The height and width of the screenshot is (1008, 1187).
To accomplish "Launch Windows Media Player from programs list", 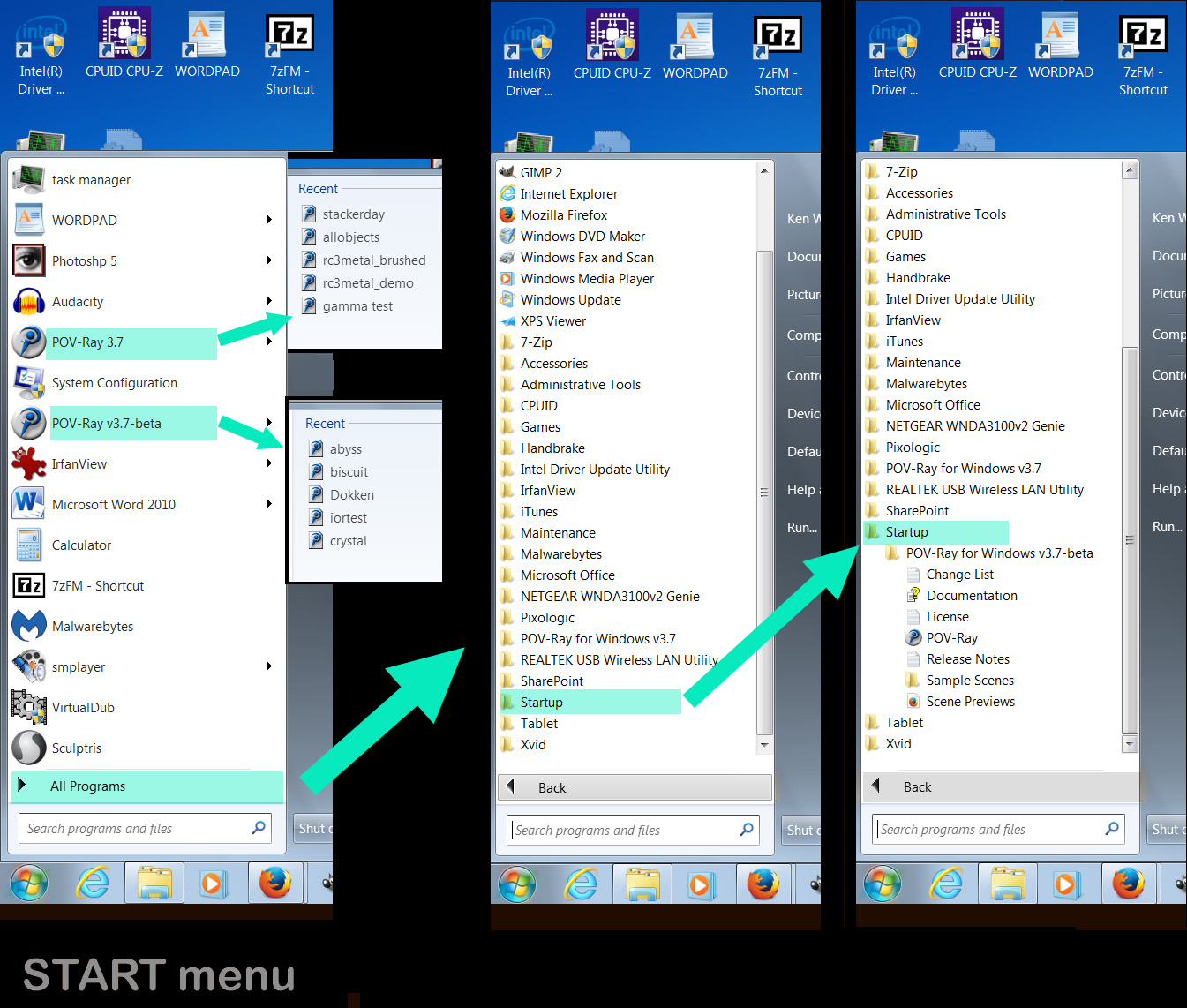I will pos(587,279).
